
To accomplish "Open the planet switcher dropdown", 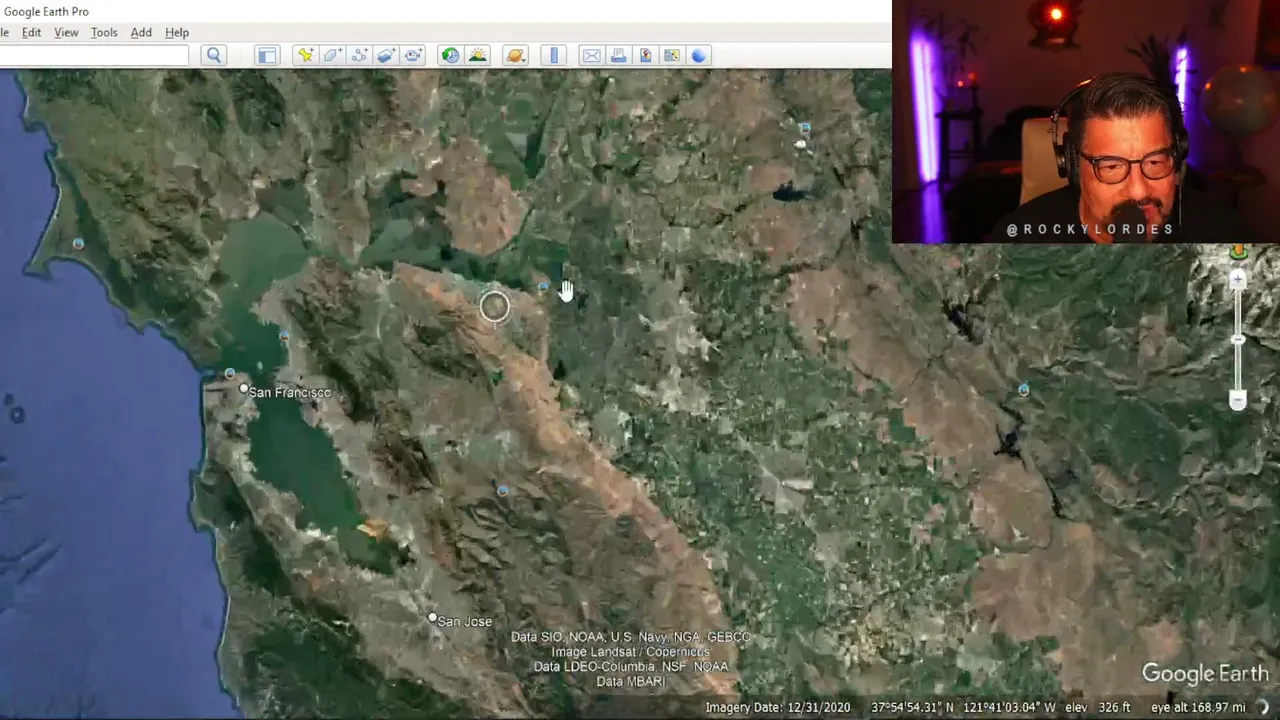I will tap(516, 56).
